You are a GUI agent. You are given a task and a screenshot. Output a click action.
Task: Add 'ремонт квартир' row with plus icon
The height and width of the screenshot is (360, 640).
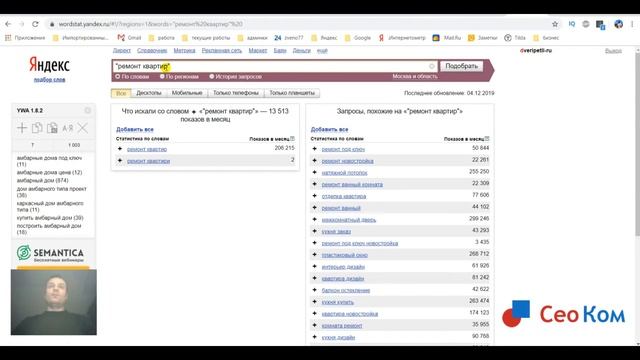click(x=120, y=149)
